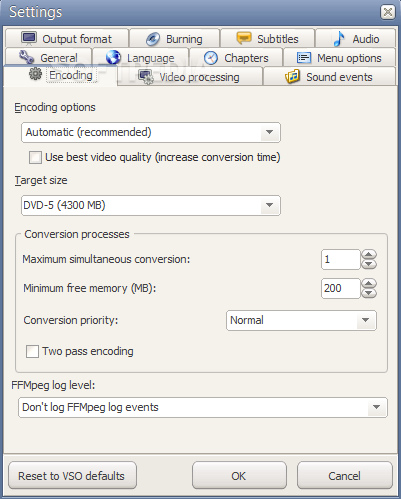The height and width of the screenshot is (499, 401).
Task: Click the Sound events music icon
Action: point(292,77)
